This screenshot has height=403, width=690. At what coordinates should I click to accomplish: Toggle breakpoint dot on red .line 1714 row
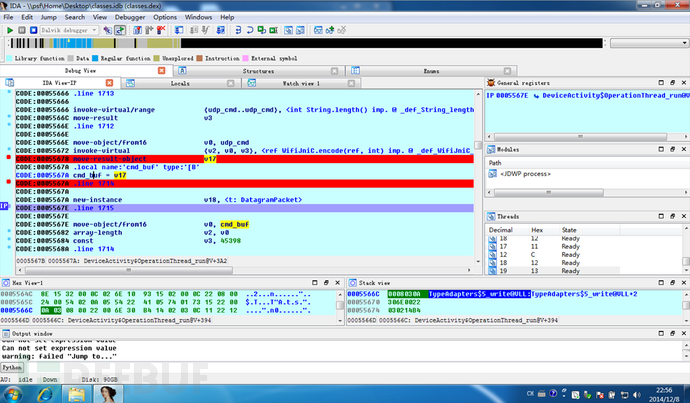click(x=9, y=182)
